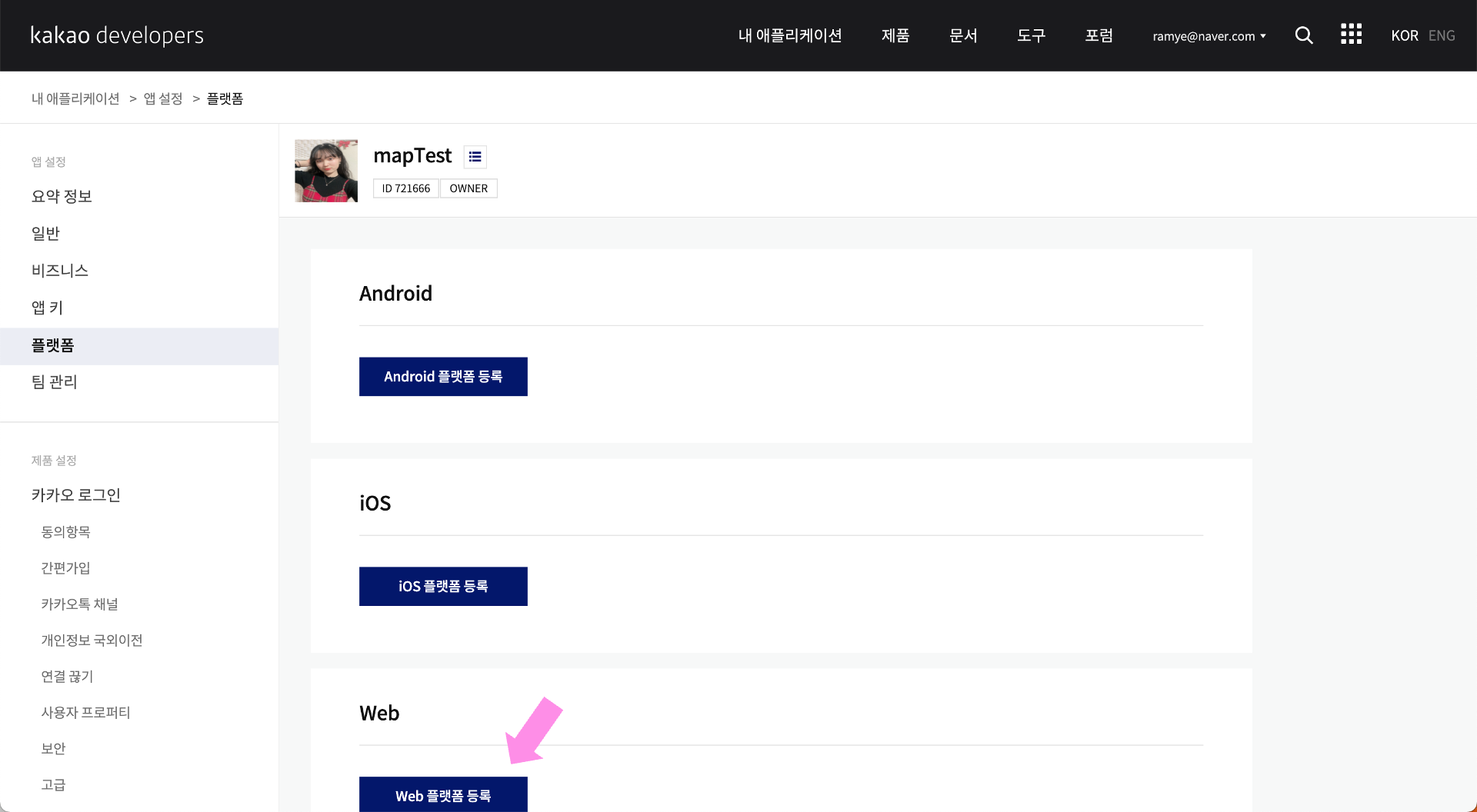Open 보안 submenu item
This screenshot has width=1477, height=812.
tap(53, 748)
